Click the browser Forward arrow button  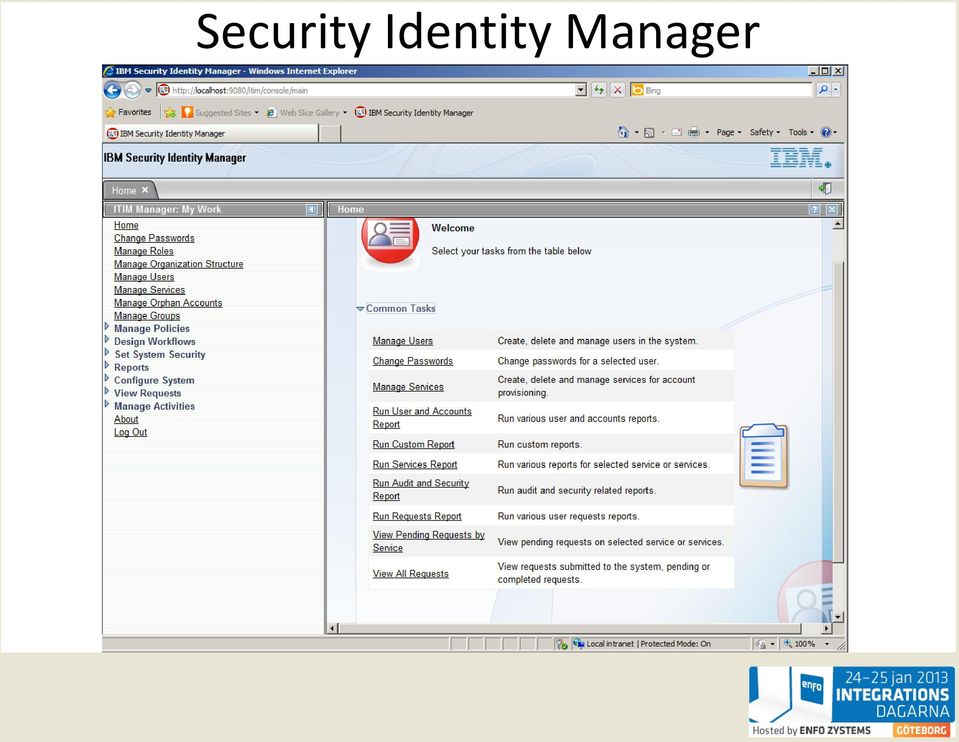coord(132,91)
